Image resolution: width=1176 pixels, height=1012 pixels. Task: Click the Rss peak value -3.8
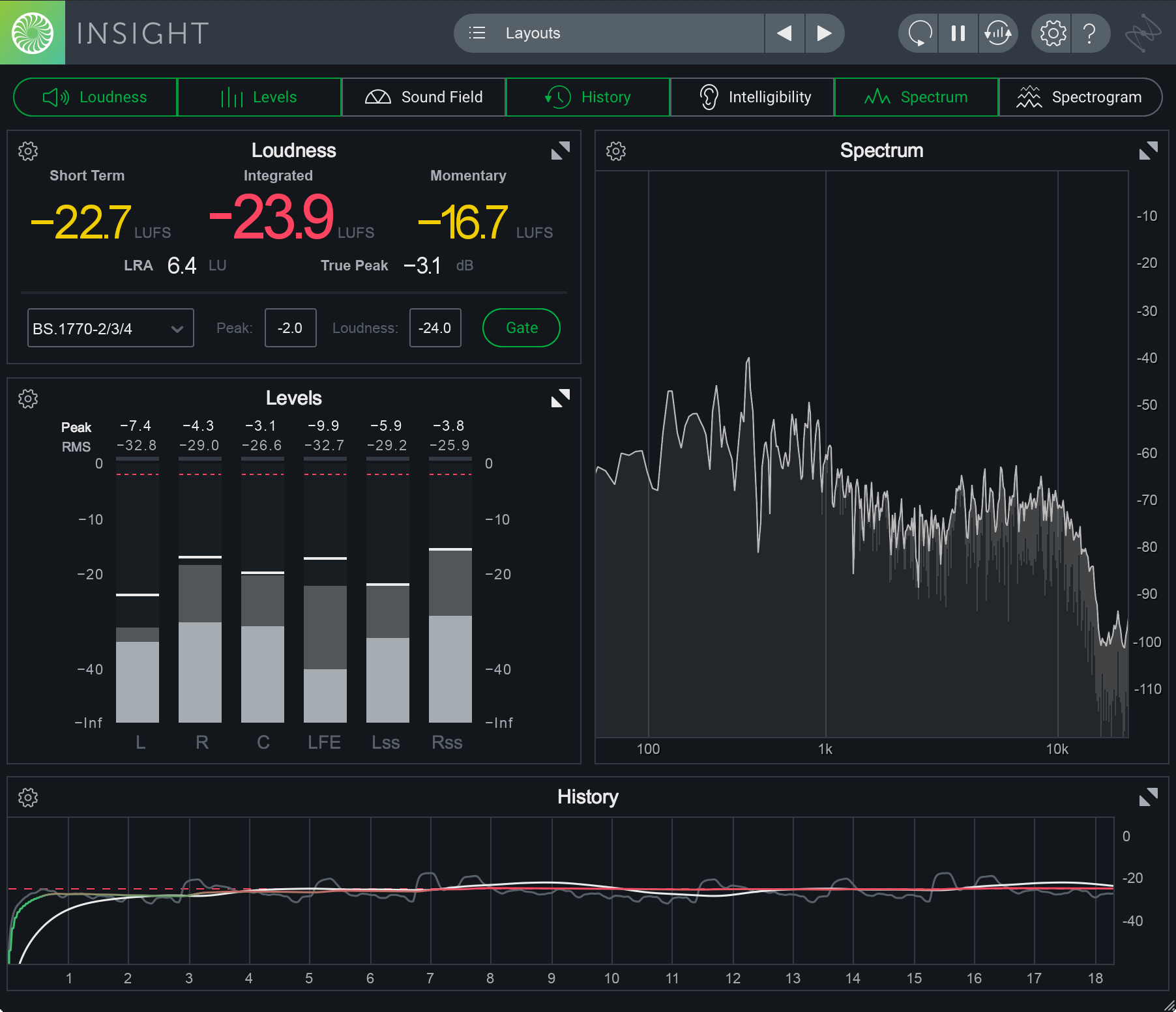click(448, 426)
